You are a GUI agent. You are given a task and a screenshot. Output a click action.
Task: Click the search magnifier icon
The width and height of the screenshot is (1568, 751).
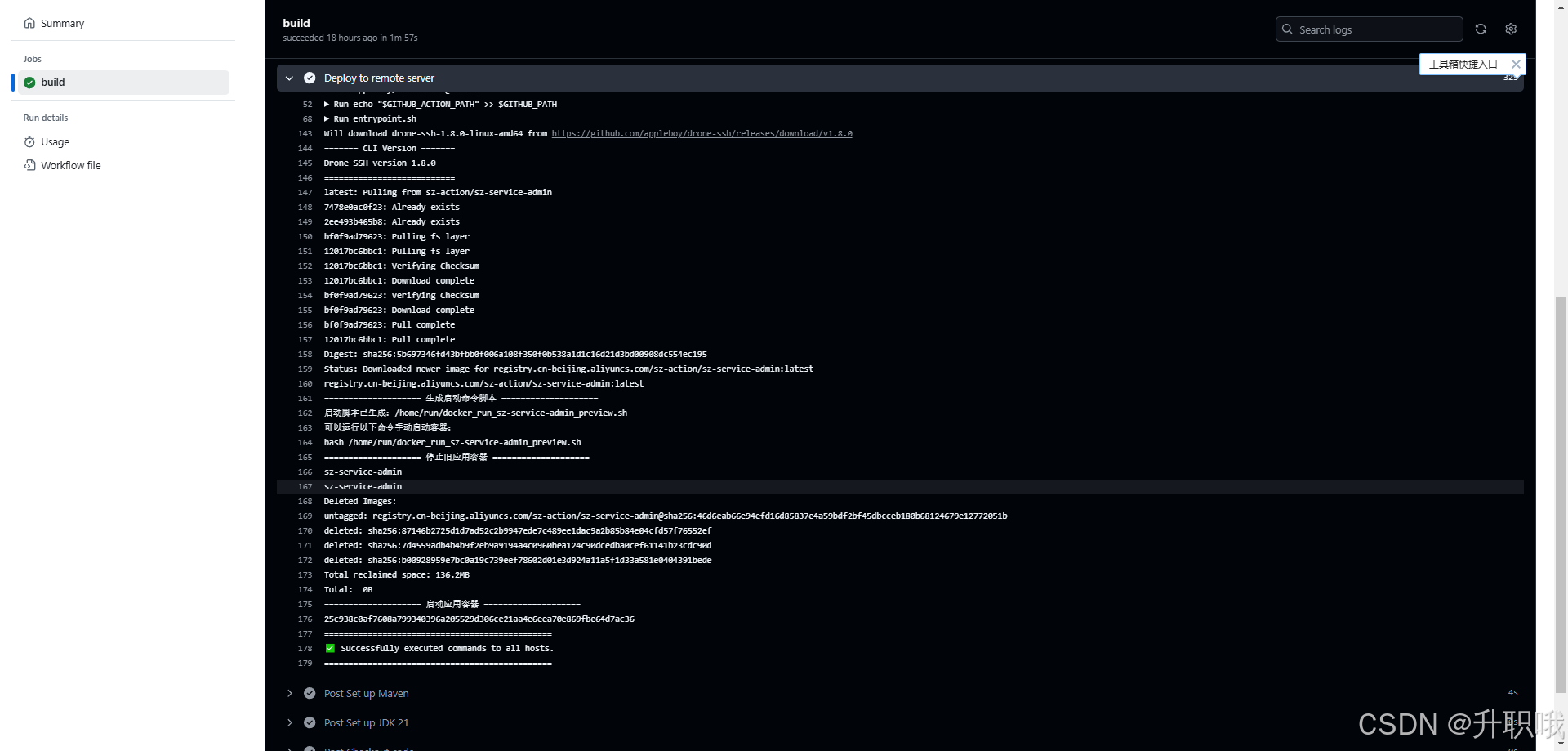point(1287,29)
